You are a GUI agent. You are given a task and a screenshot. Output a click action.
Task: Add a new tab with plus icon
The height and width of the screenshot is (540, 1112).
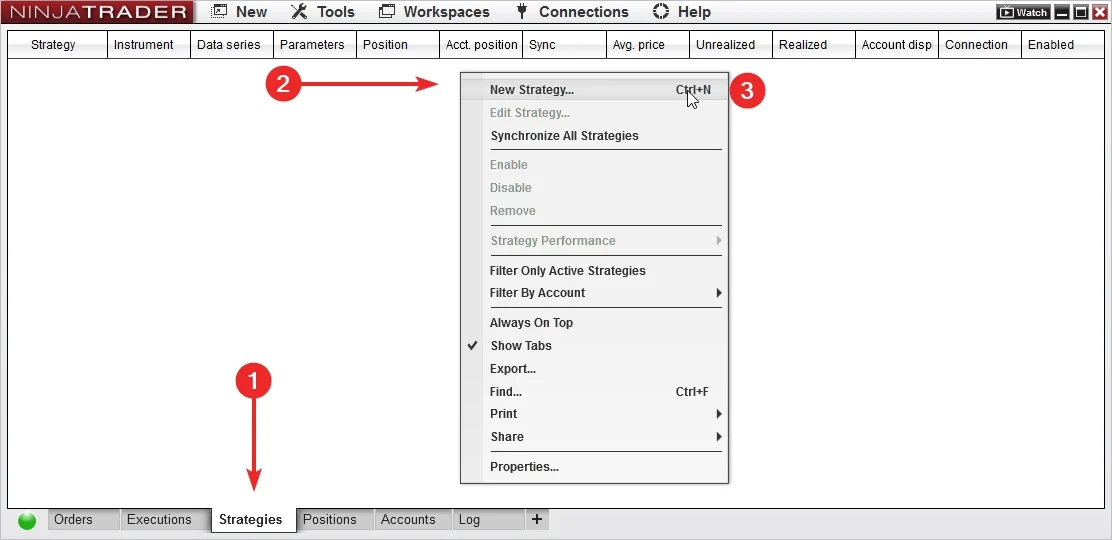[537, 519]
